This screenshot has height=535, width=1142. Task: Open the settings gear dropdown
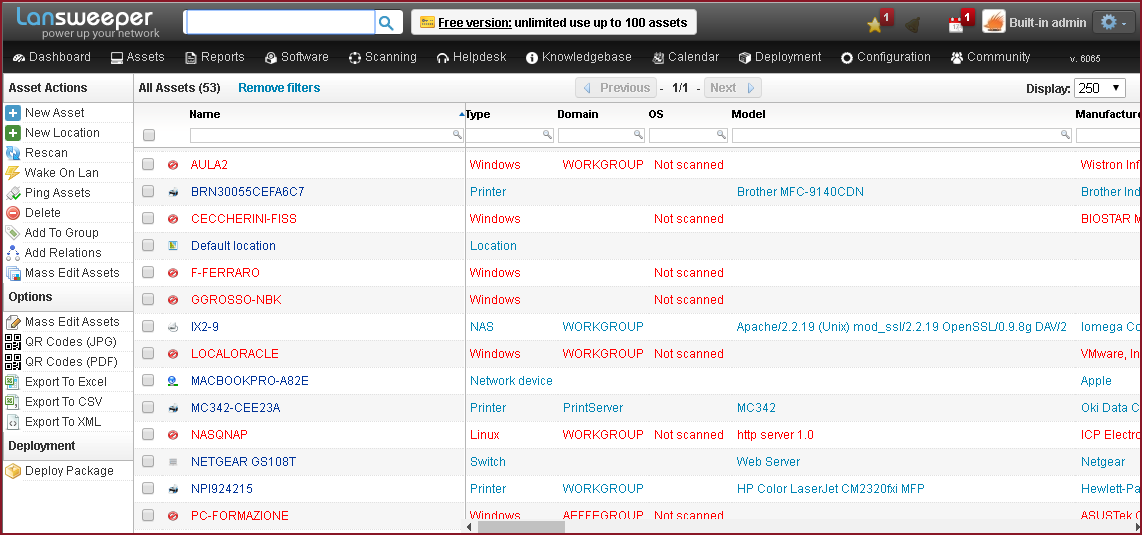(1114, 23)
